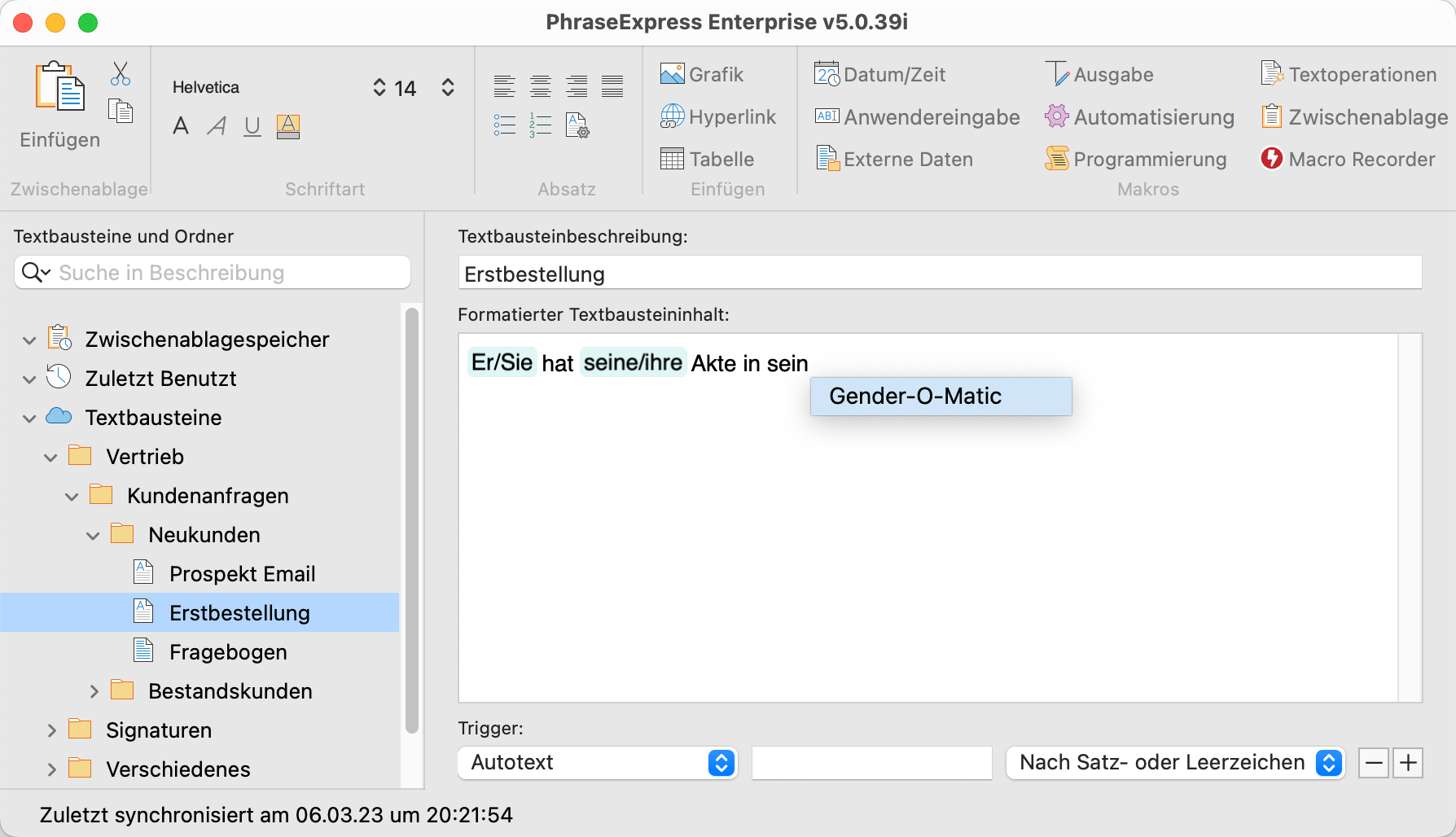Viewport: 1456px width, 837px height.
Task: Open the text highlight color swatch
Action: coord(288,126)
